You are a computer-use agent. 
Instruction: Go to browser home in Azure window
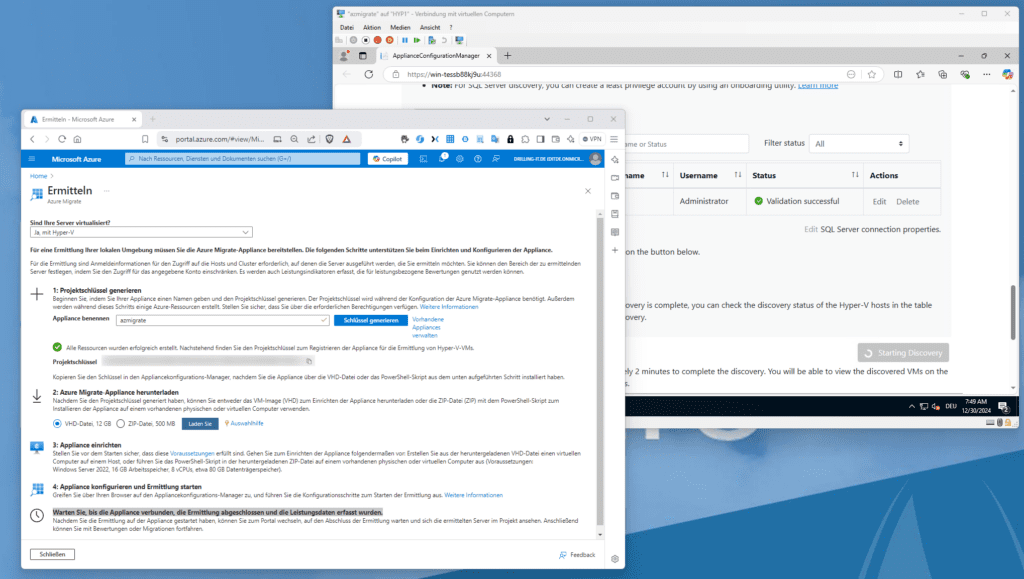78,139
